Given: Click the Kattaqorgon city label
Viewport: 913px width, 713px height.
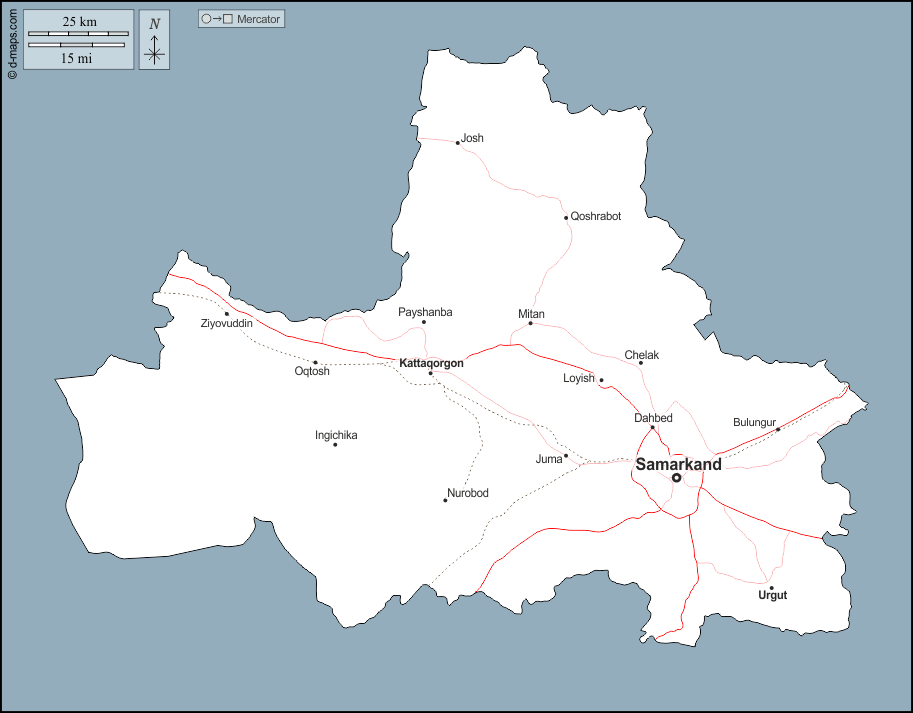Looking at the screenshot, I should [x=431, y=363].
